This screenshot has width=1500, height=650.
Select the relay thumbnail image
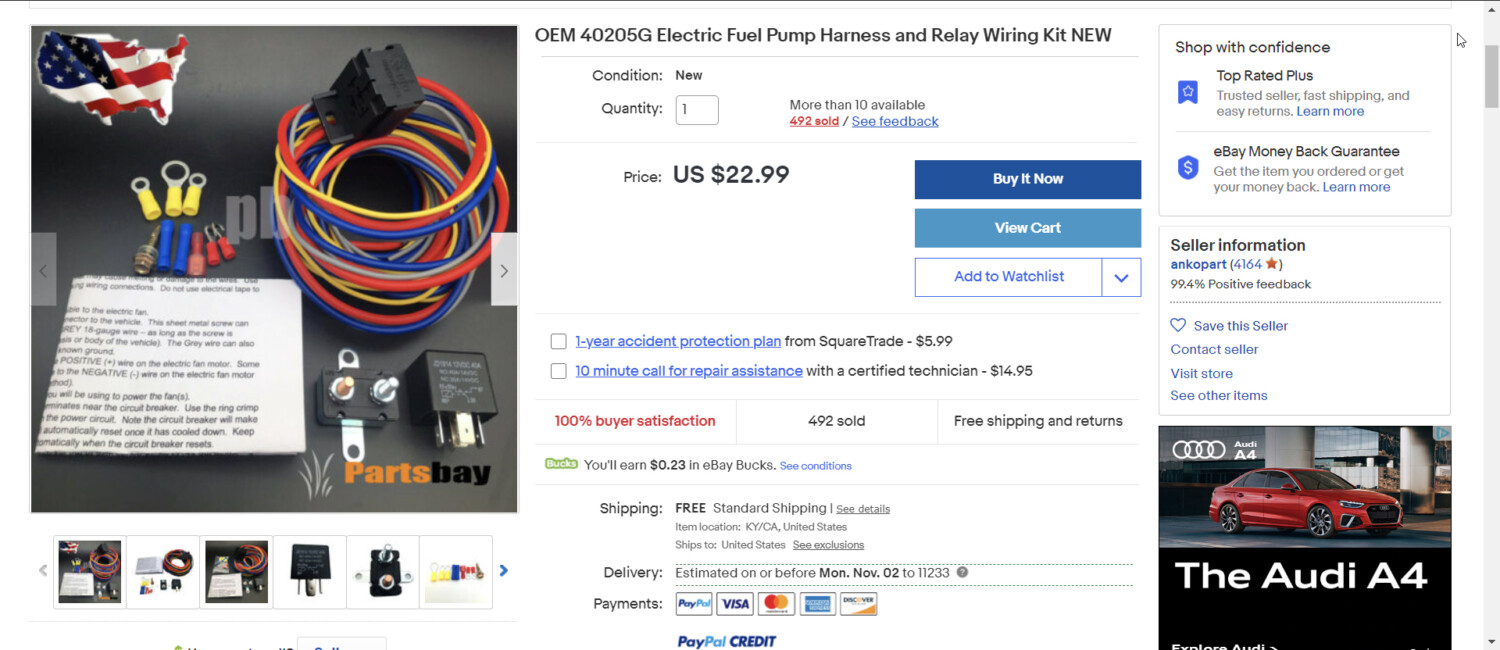pyautogui.click(x=310, y=572)
